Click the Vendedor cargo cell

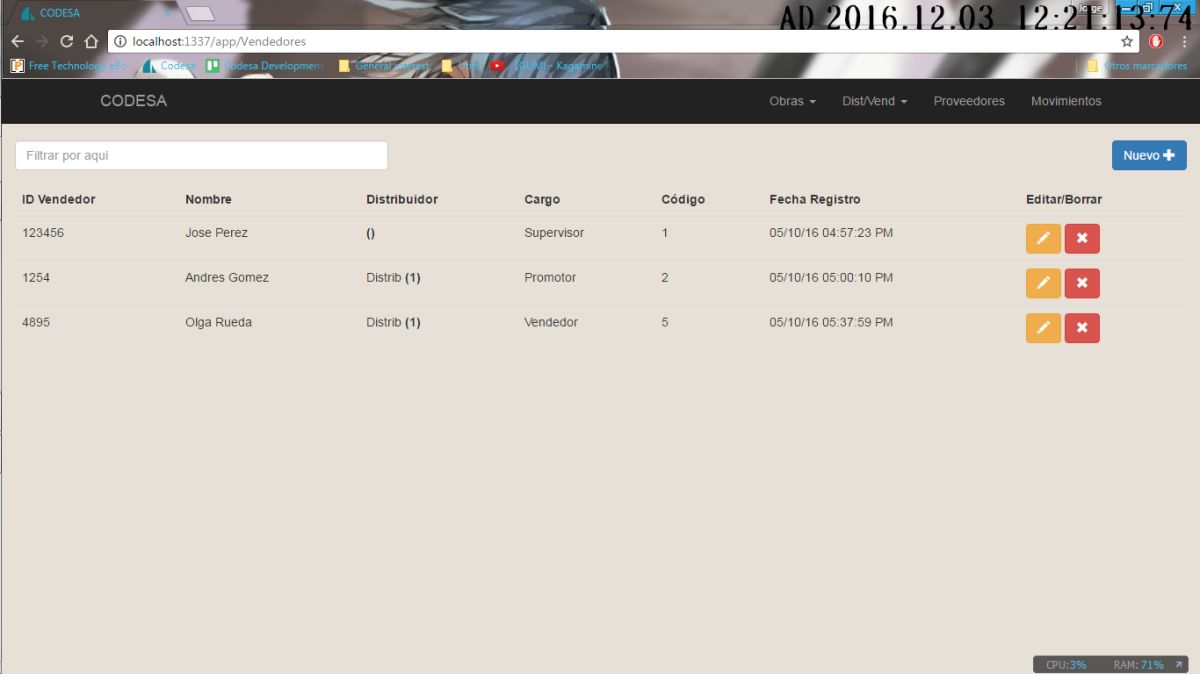click(551, 322)
